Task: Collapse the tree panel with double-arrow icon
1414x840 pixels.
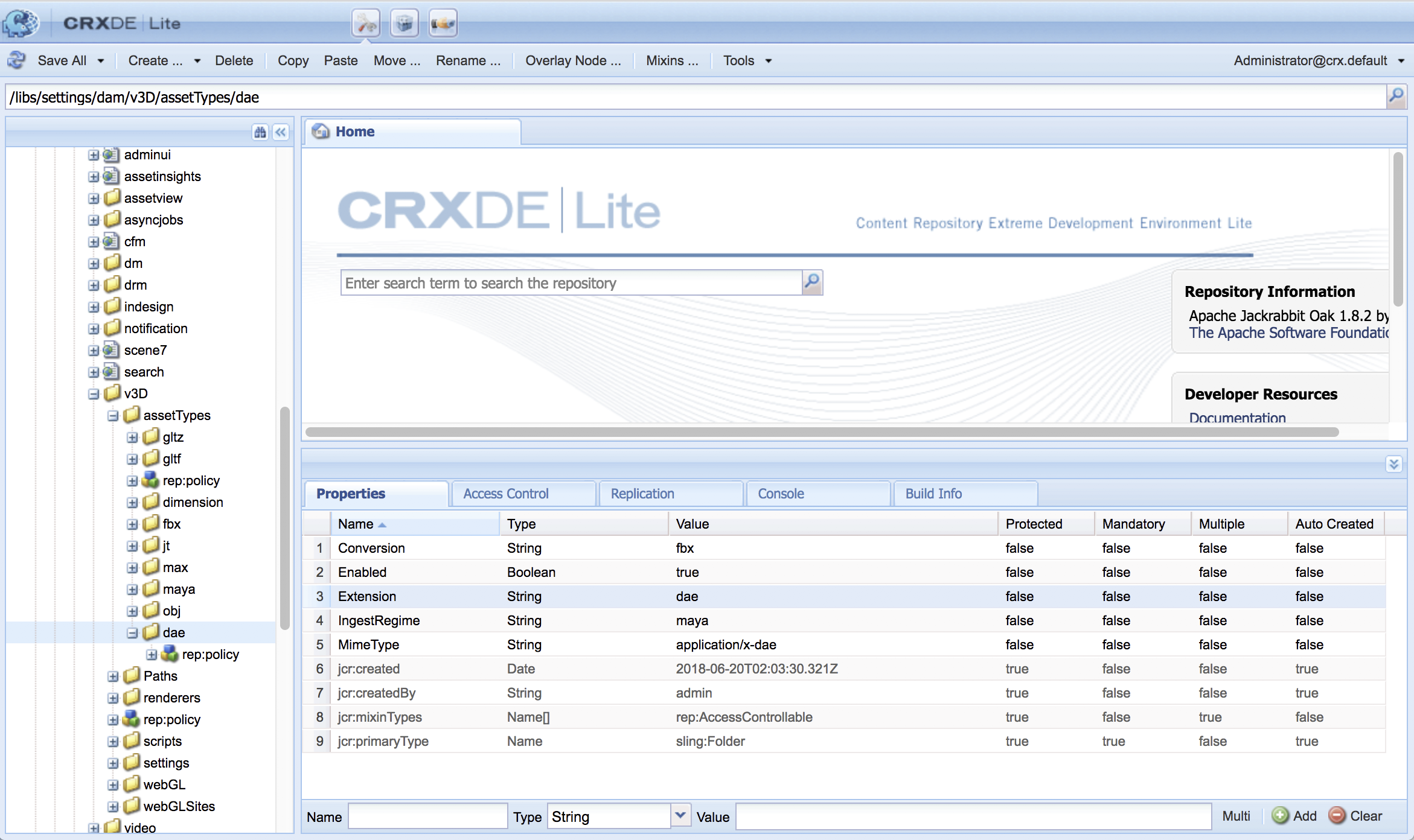Action: coord(281,132)
